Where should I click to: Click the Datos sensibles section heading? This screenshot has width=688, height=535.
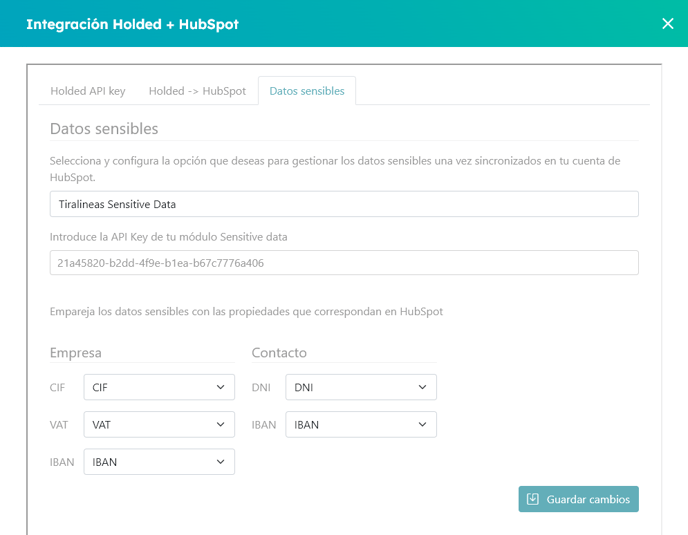(x=104, y=129)
